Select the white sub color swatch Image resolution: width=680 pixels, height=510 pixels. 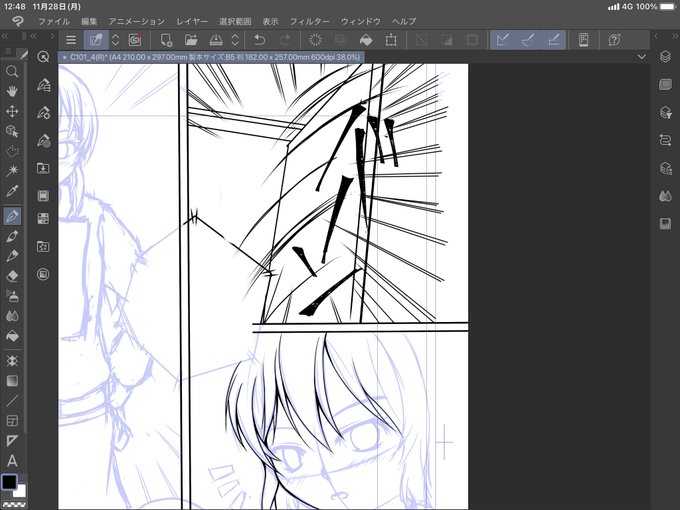[x=20, y=492]
